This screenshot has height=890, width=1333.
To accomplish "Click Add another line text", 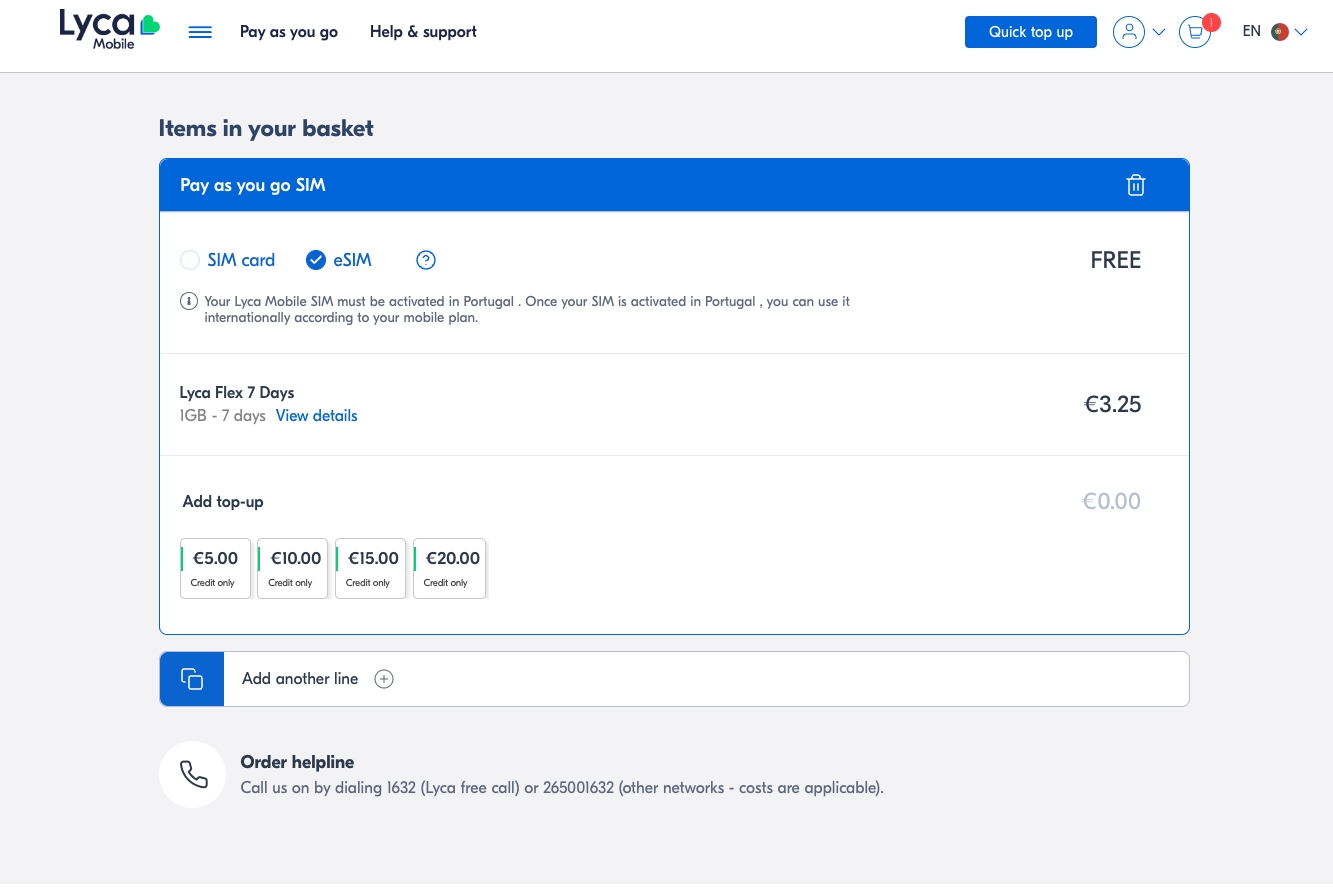I will tap(300, 679).
